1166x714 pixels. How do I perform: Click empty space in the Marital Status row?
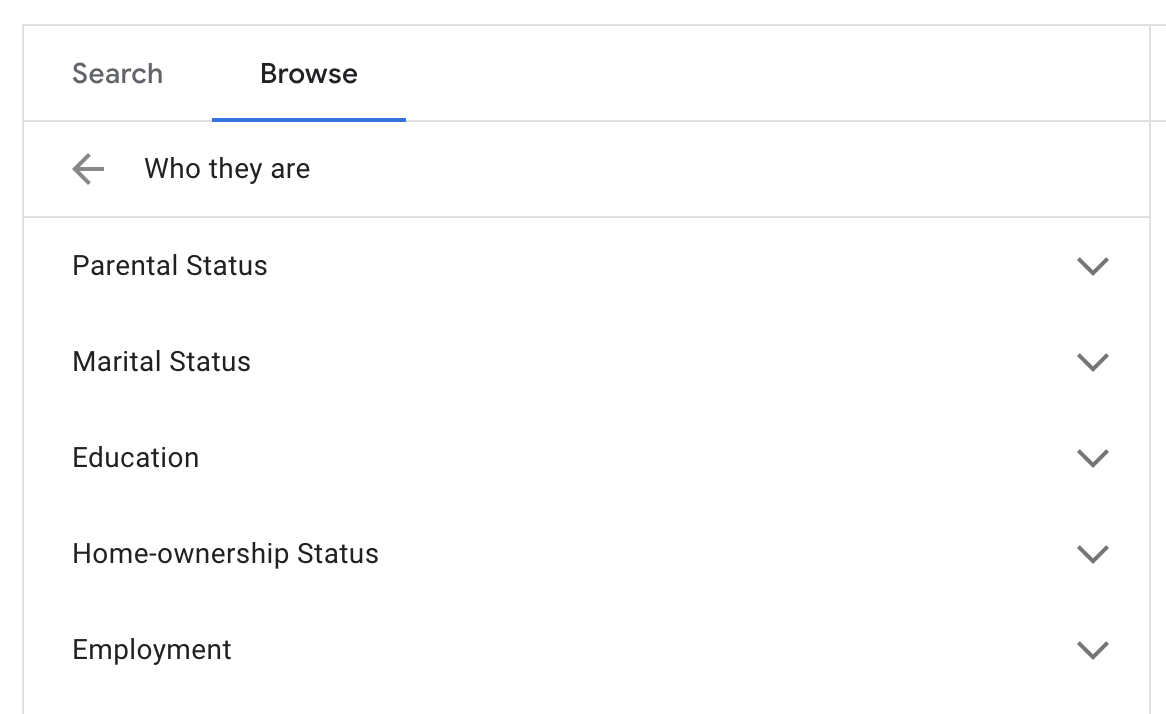[x=669, y=361]
